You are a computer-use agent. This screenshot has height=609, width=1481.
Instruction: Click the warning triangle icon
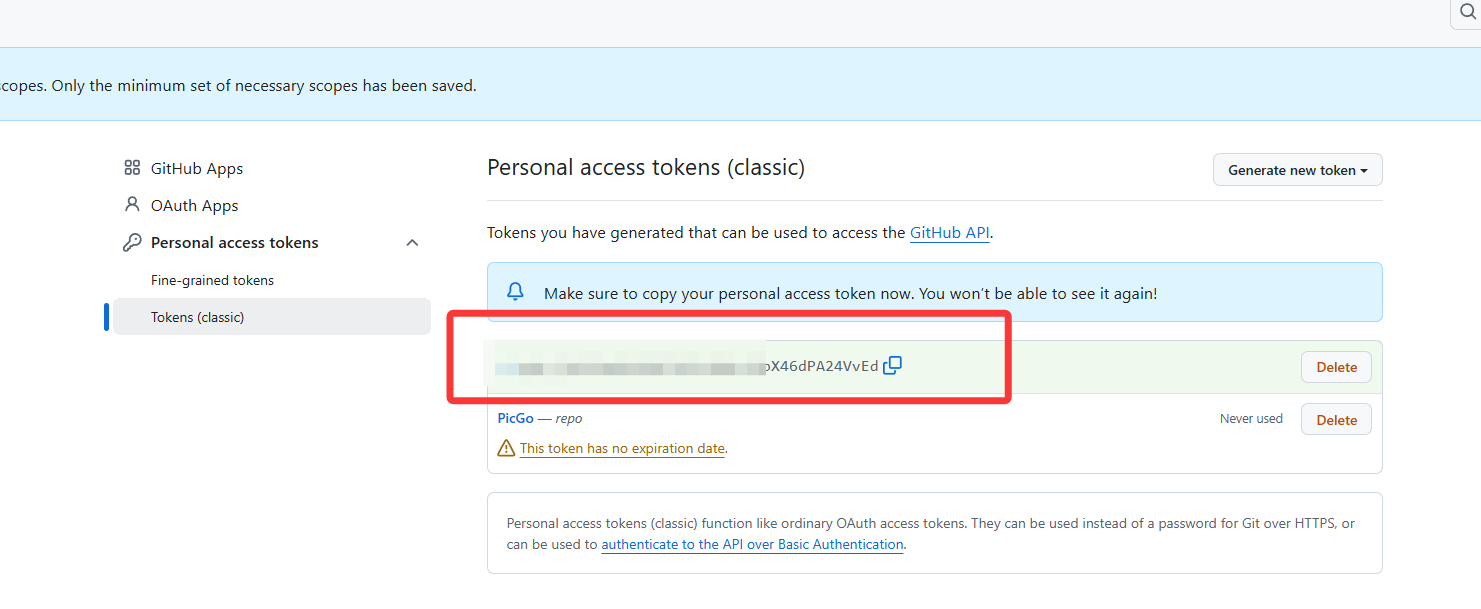pyautogui.click(x=506, y=448)
